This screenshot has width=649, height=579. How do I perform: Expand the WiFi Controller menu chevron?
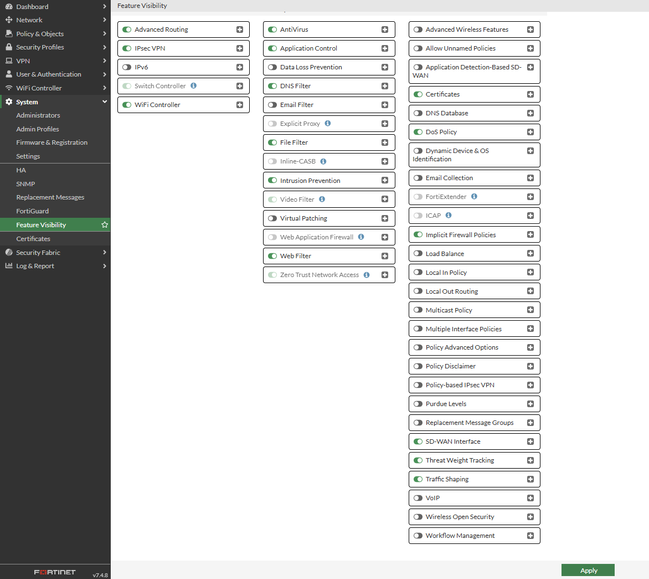click(x=104, y=88)
